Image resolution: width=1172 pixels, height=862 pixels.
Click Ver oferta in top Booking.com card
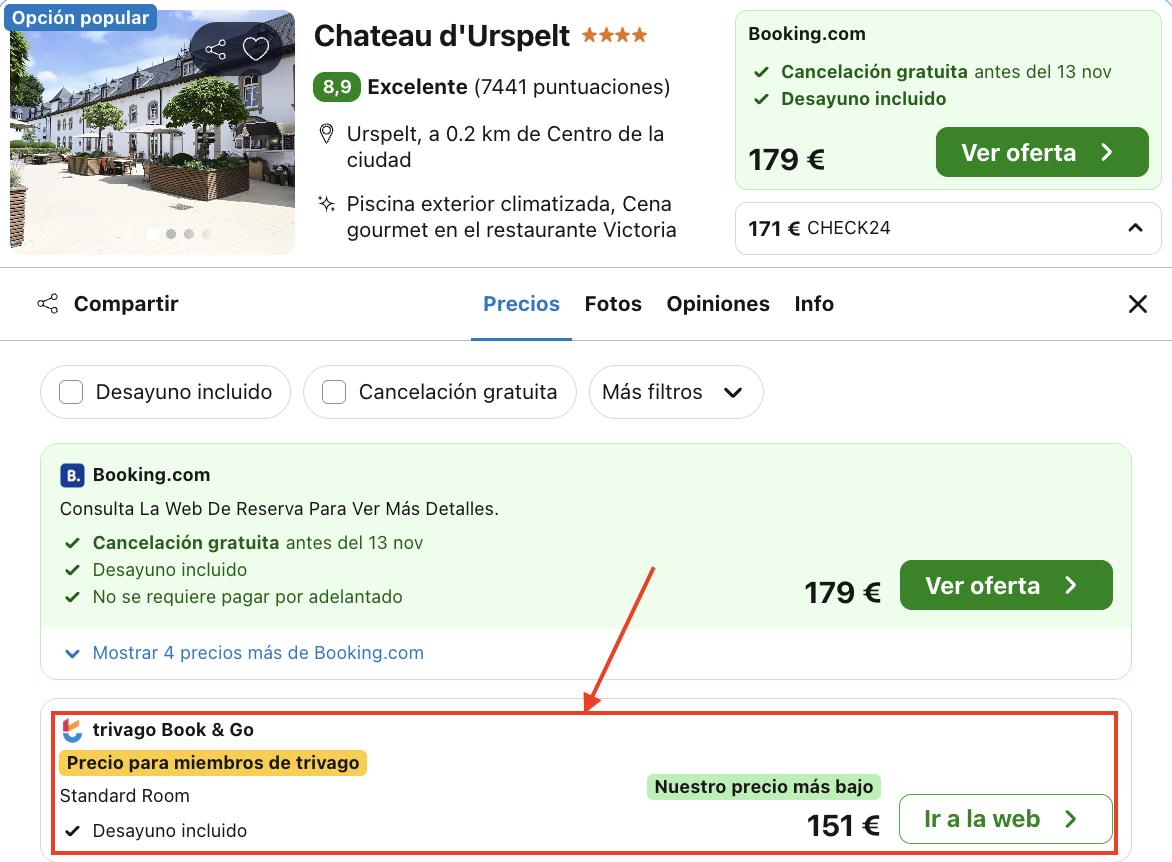[x=1042, y=153]
